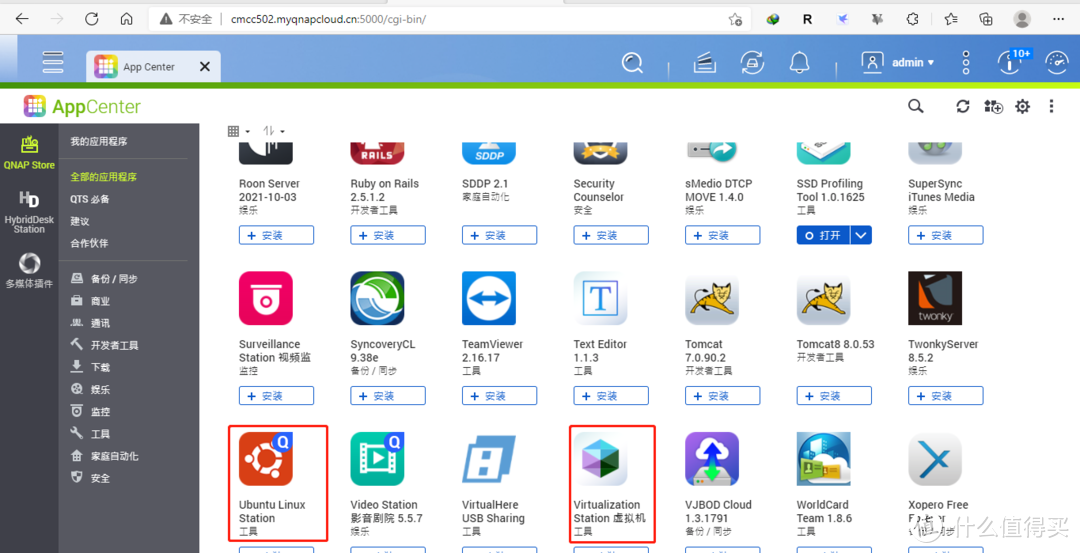Install Security Counselor app

(x=611, y=235)
